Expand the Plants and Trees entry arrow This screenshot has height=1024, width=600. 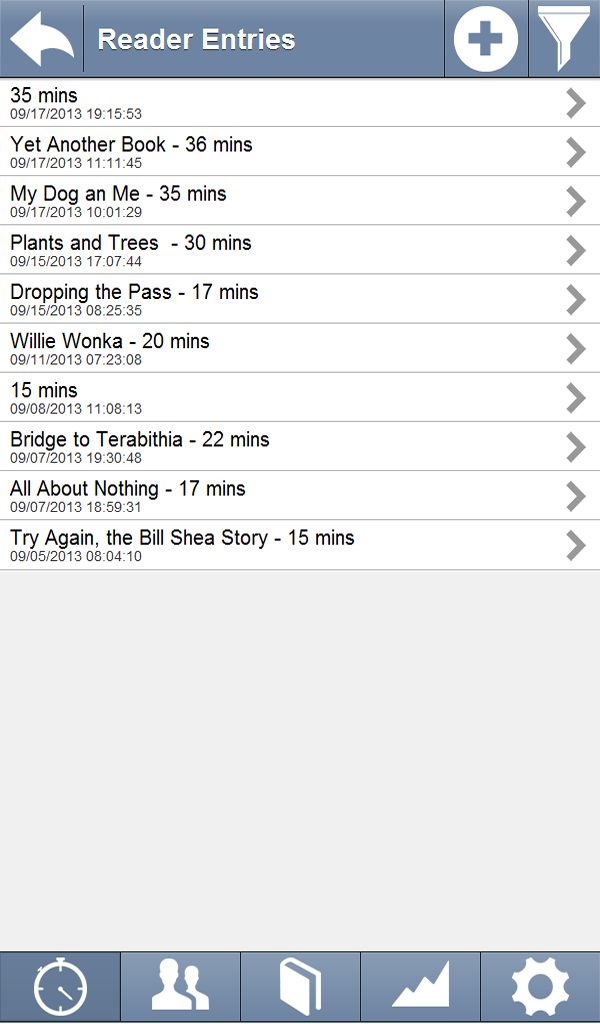575,251
